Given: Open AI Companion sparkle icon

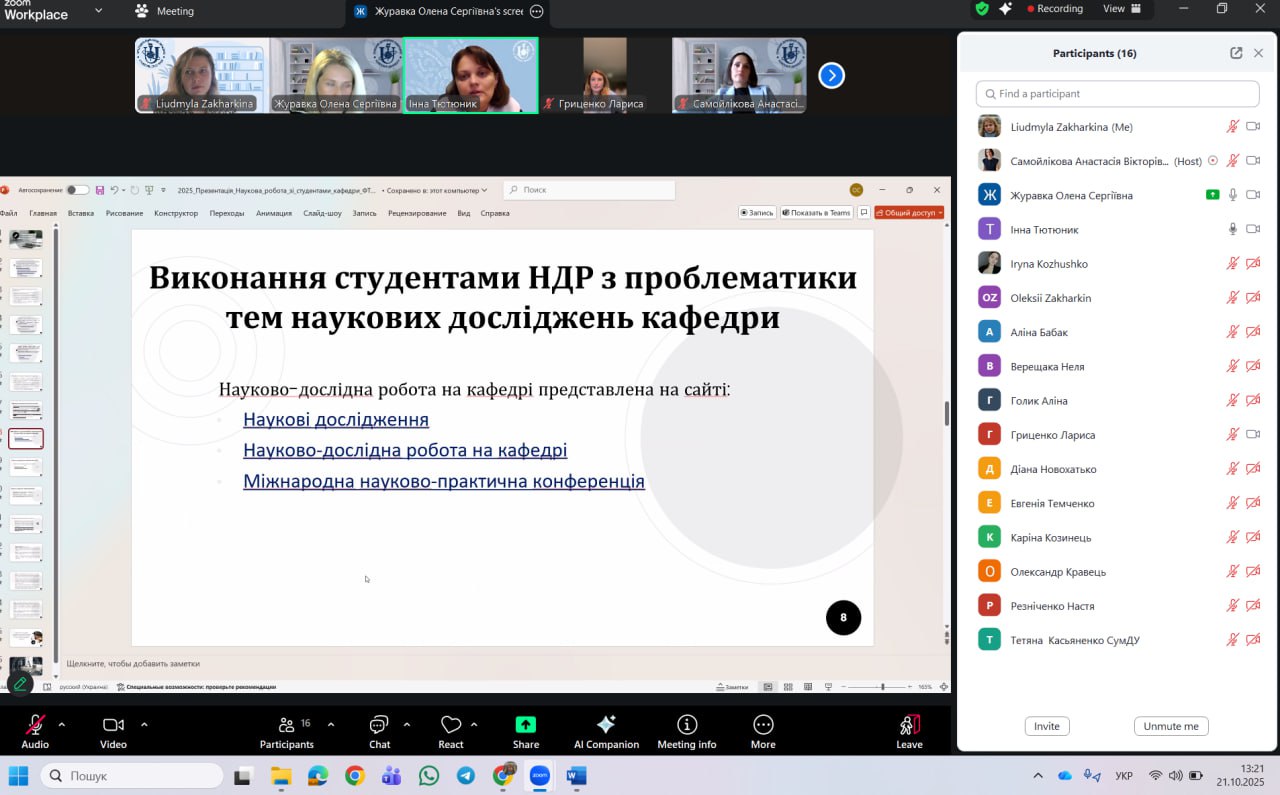Looking at the screenshot, I should click(x=606, y=725).
